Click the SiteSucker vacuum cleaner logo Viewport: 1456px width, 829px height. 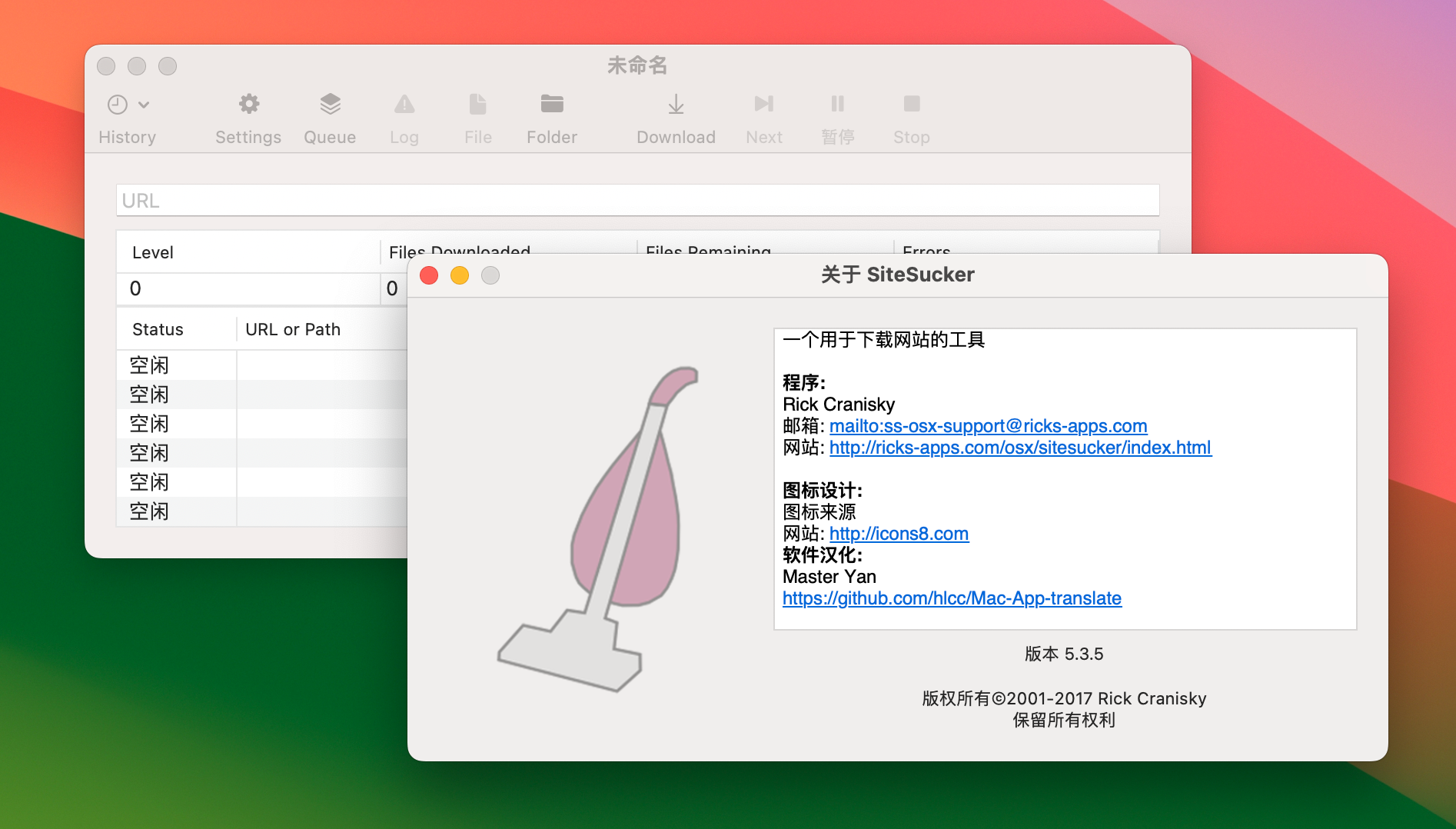tap(599, 529)
